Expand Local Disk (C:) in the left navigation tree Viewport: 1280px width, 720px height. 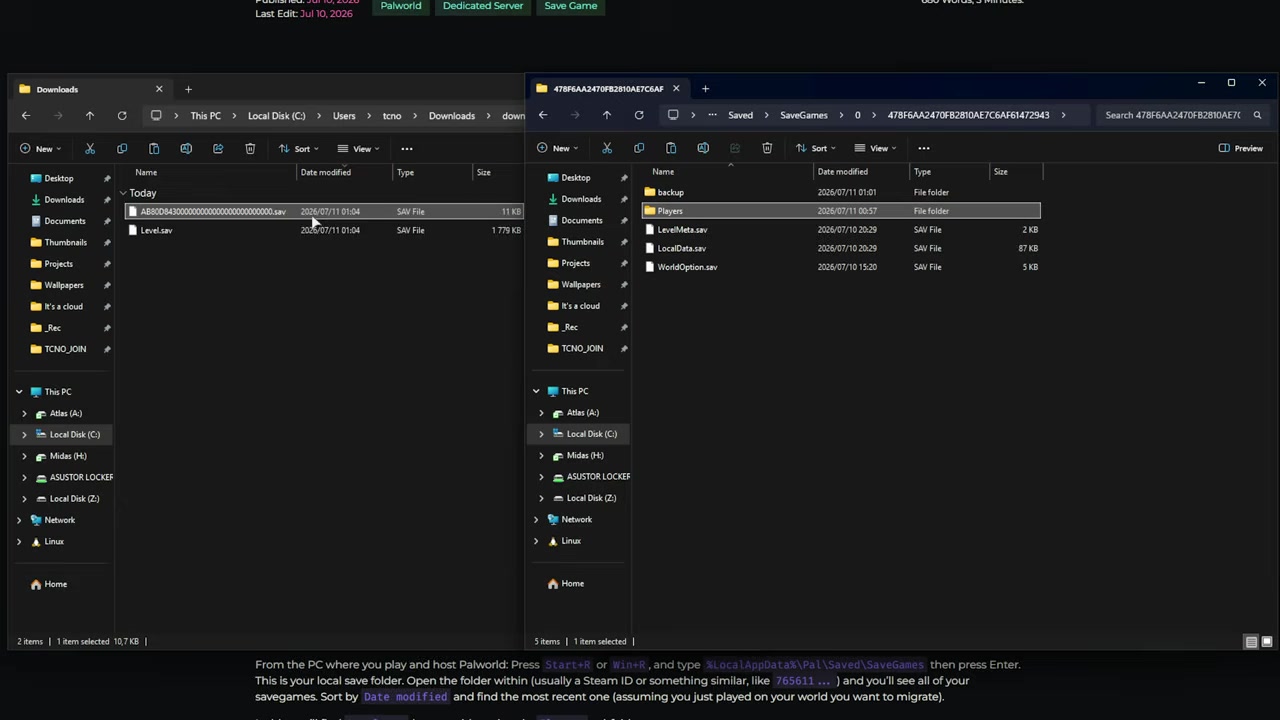[x=24, y=435]
